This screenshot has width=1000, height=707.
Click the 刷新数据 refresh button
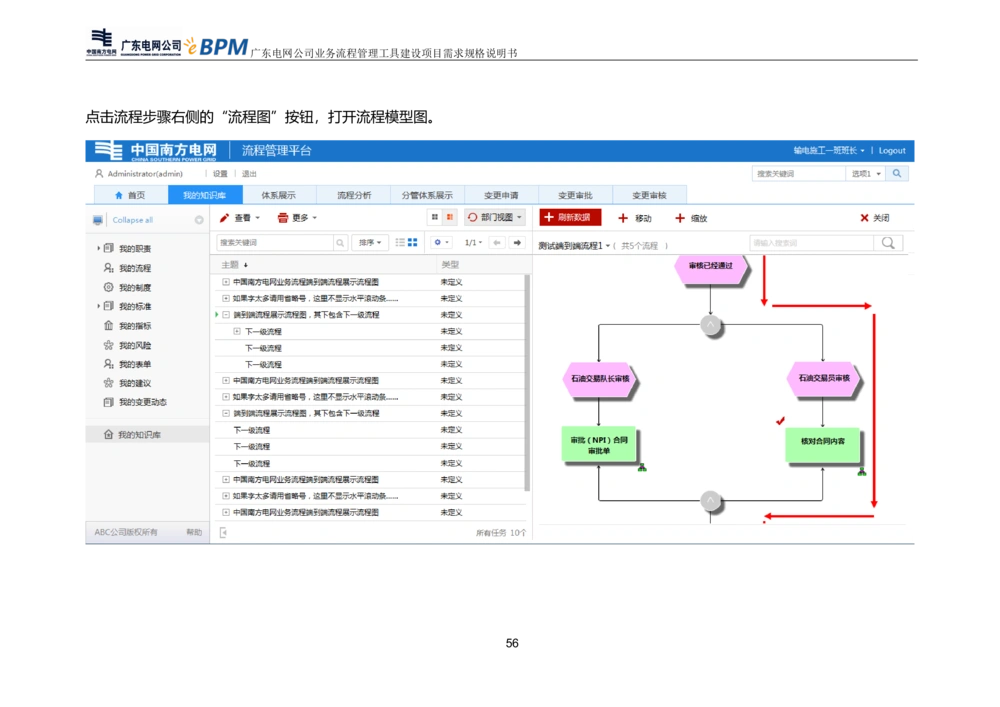click(x=570, y=217)
